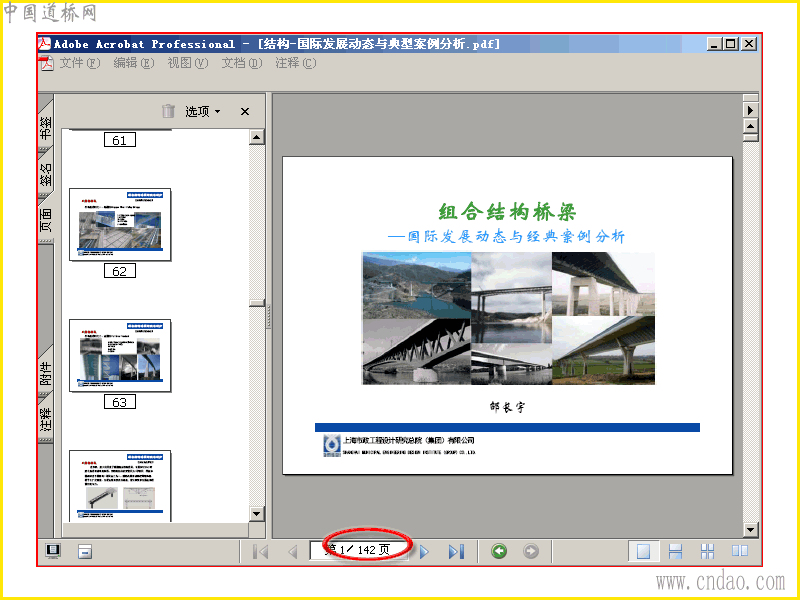
Task: Open the 选项 dropdown in pages panel
Action: point(203,111)
